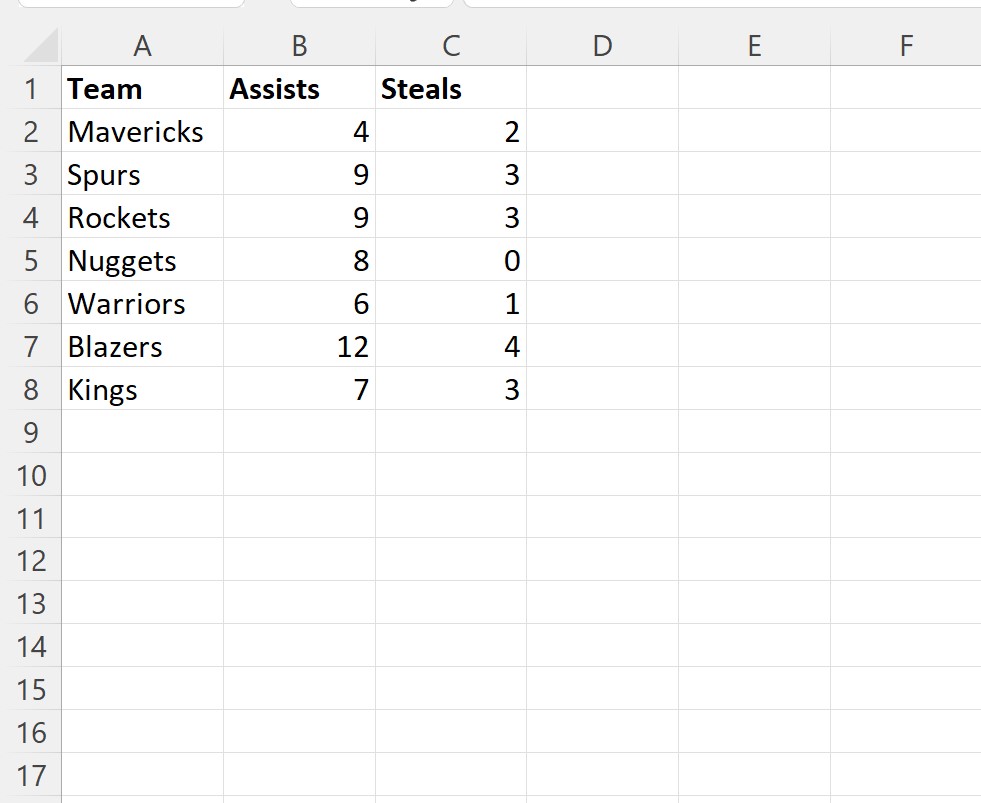
Task: Select the Blazers cell
Action: point(143,346)
